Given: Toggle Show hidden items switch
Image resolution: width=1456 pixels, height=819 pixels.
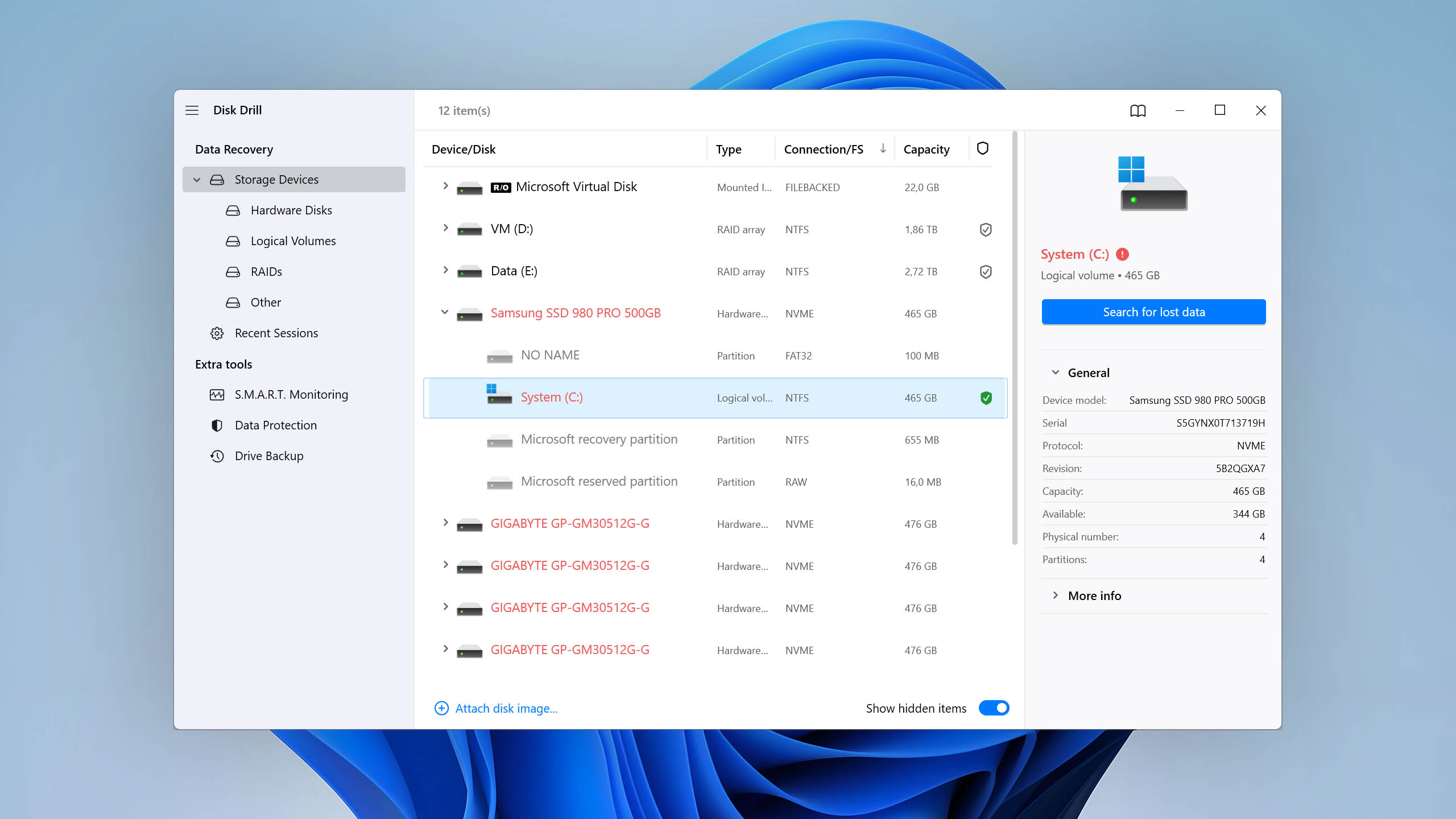Looking at the screenshot, I should [x=994, y=708].
